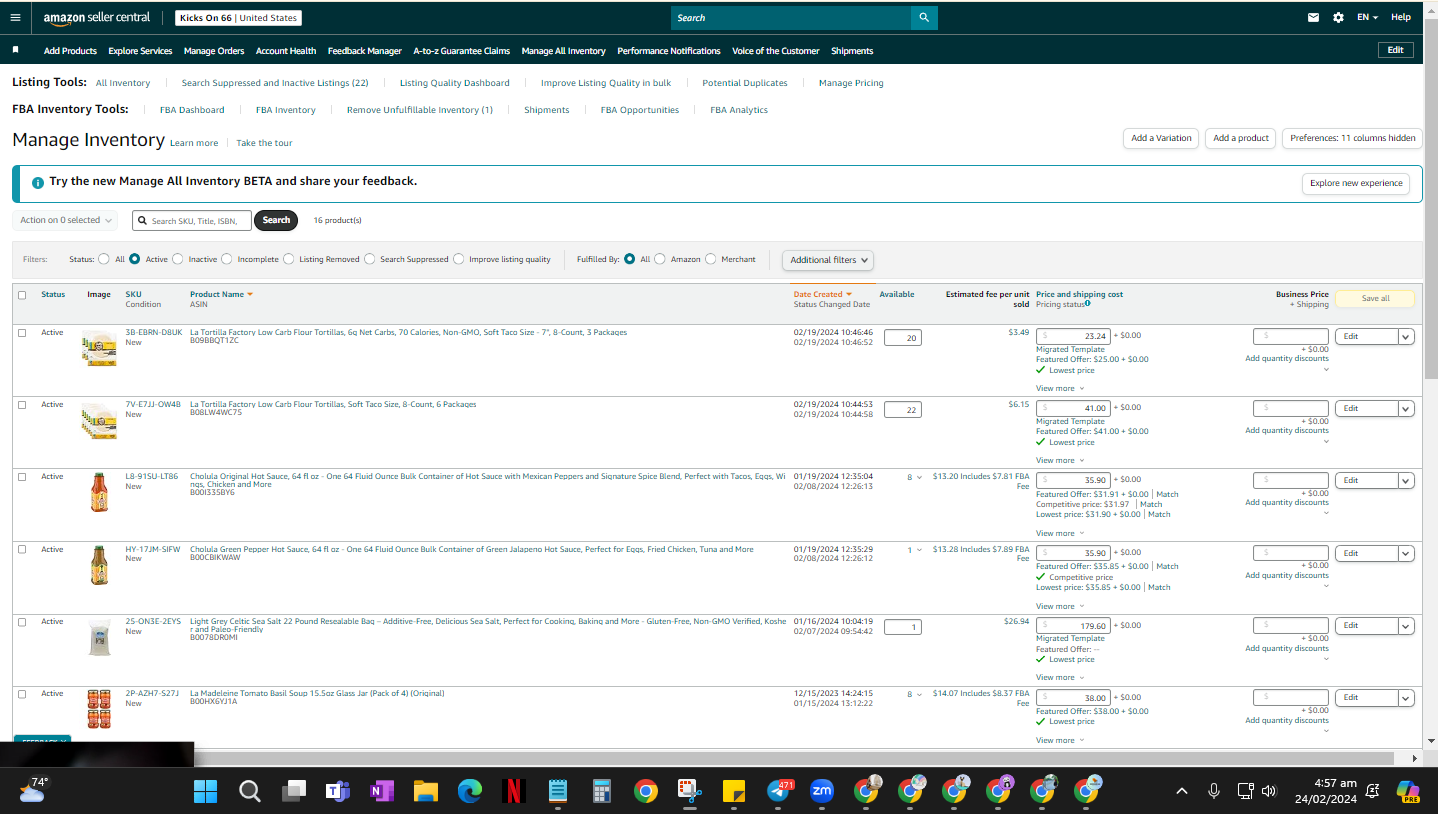Open Voice of the Customer
The image size is (1438, 814).
point(776,51)
